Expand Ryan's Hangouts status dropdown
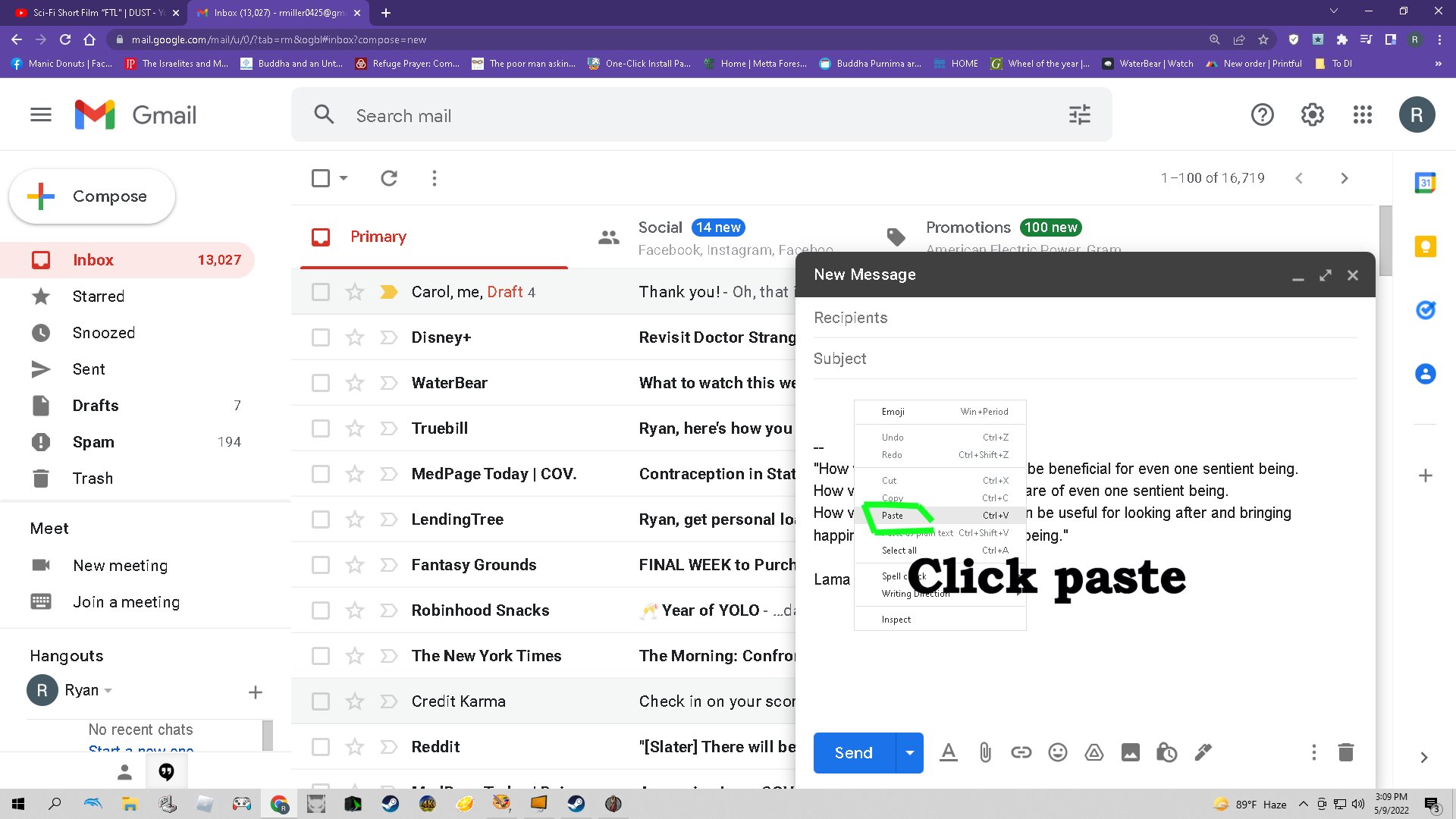Image resolution: width=1456 pixels, height=819 pixels. [108, 691]
